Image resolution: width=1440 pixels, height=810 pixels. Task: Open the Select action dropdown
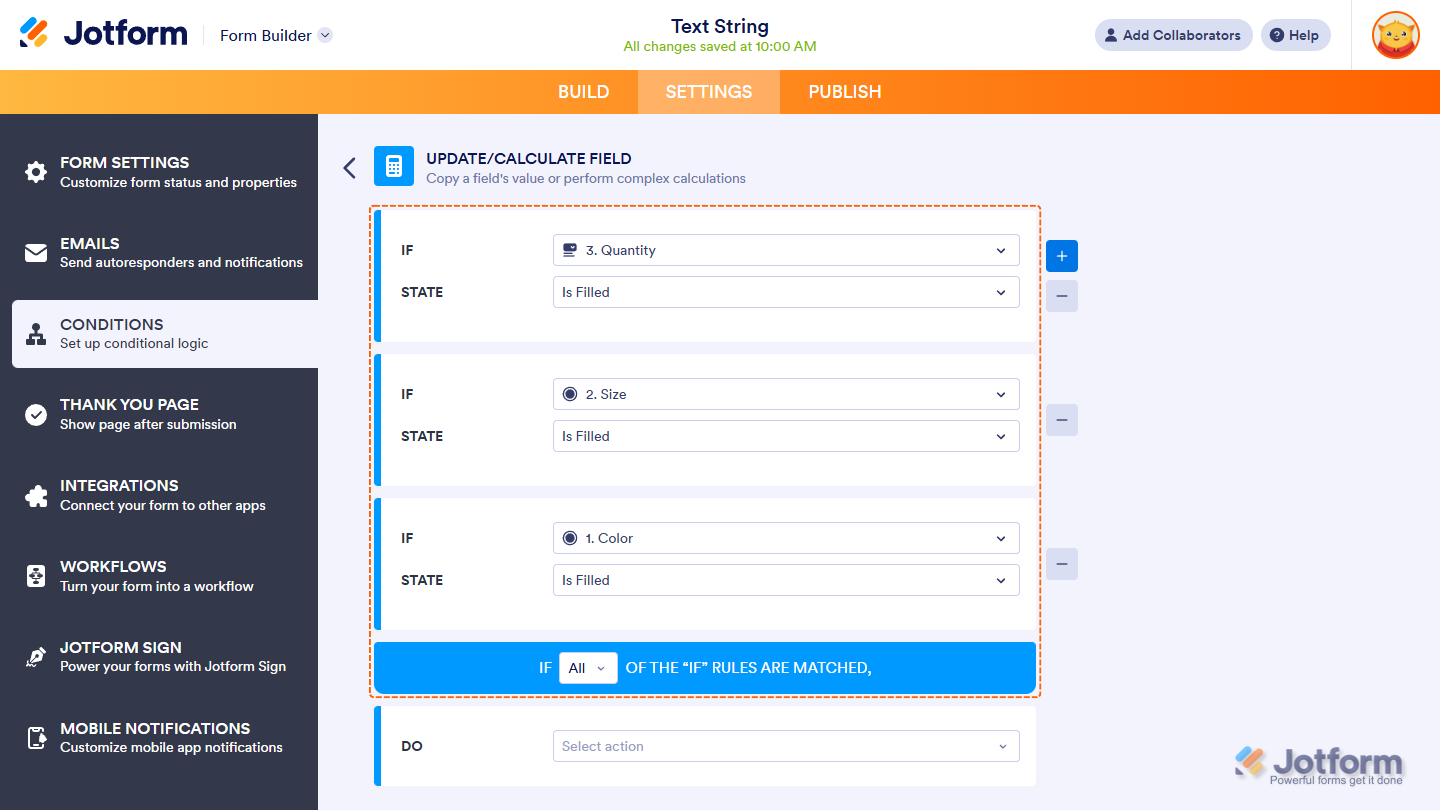pos(786,746)
